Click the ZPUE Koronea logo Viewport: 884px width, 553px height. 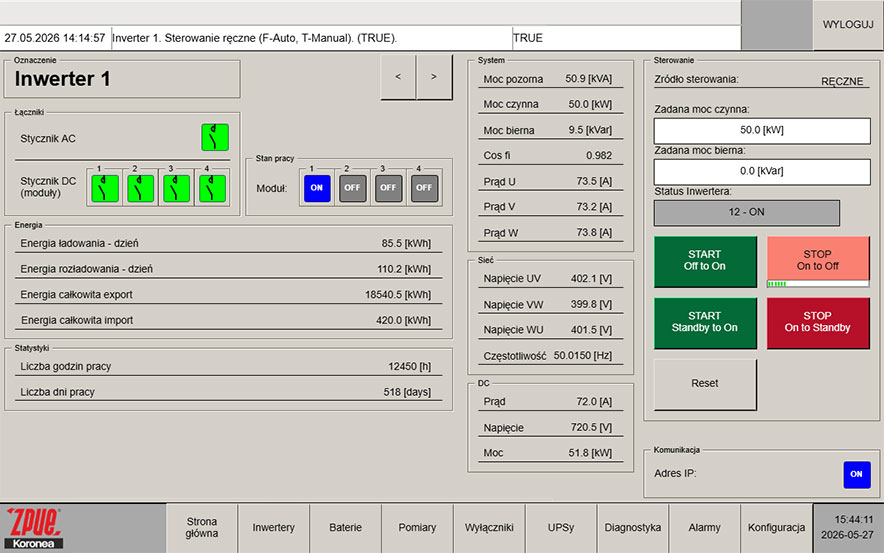pos(34,528)
